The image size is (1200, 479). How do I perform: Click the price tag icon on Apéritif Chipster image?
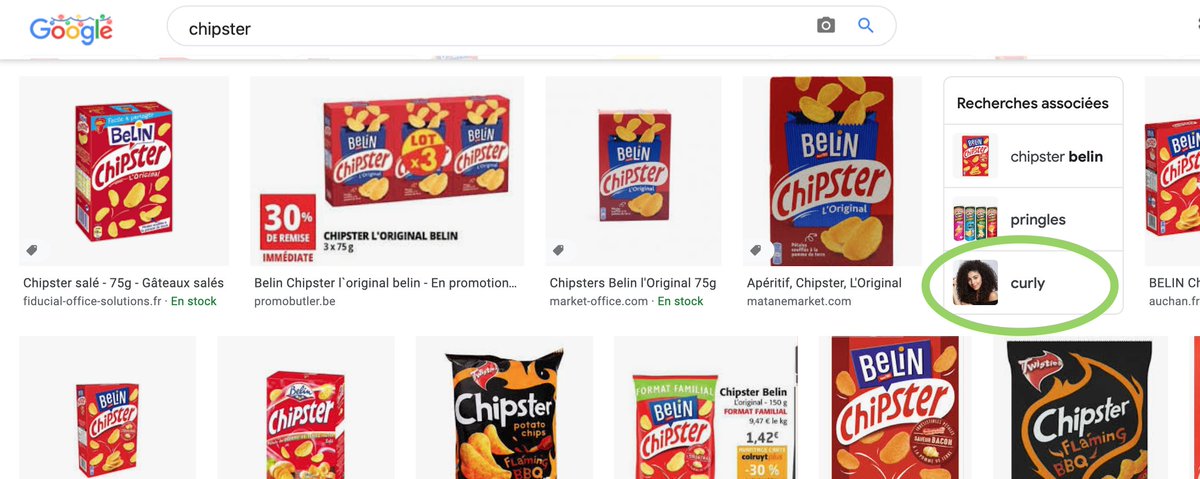coord(756,251)
